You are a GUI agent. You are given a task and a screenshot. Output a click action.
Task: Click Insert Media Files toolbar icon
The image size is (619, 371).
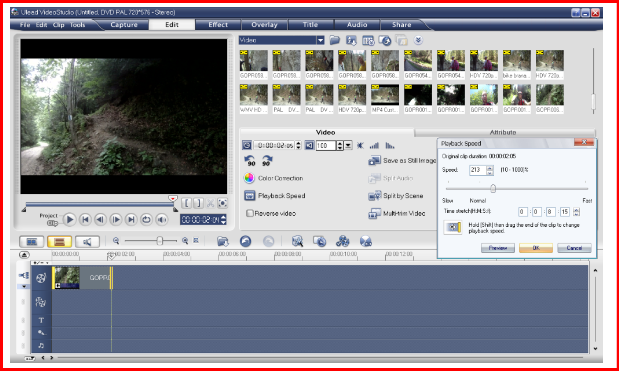coord(223,241)
